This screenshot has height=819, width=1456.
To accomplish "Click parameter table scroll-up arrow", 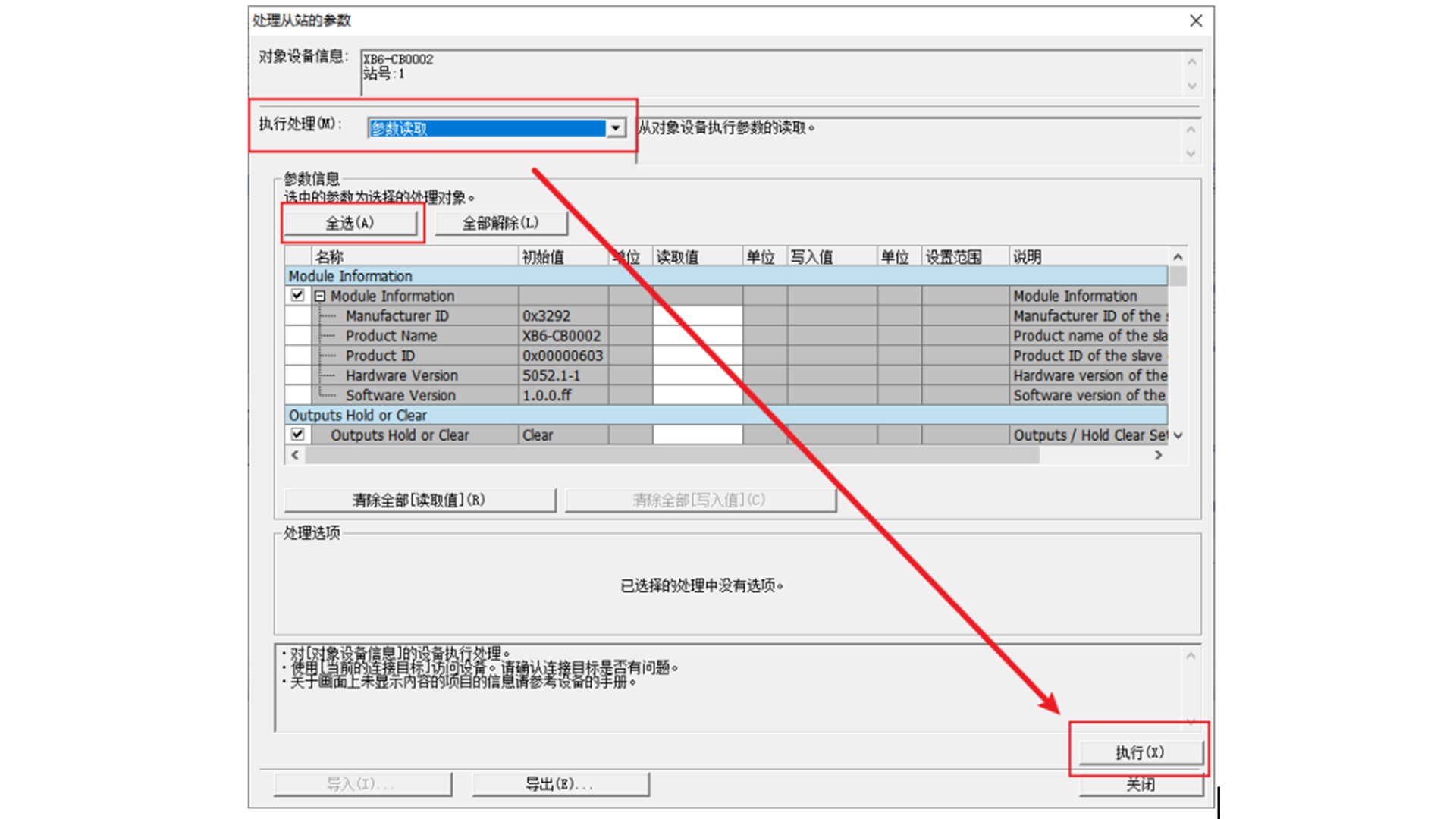I will point(1178,256).
